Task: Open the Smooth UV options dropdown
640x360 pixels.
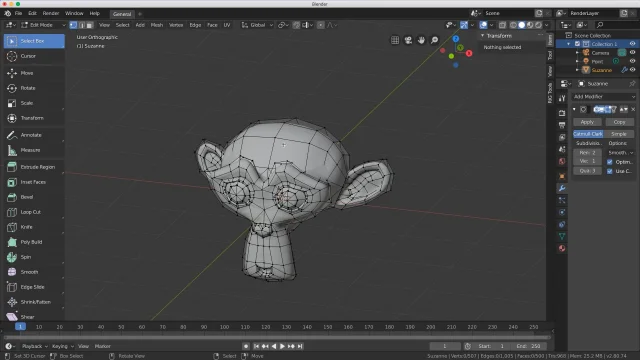Action: pyautogui.click(x=620, y=153)
